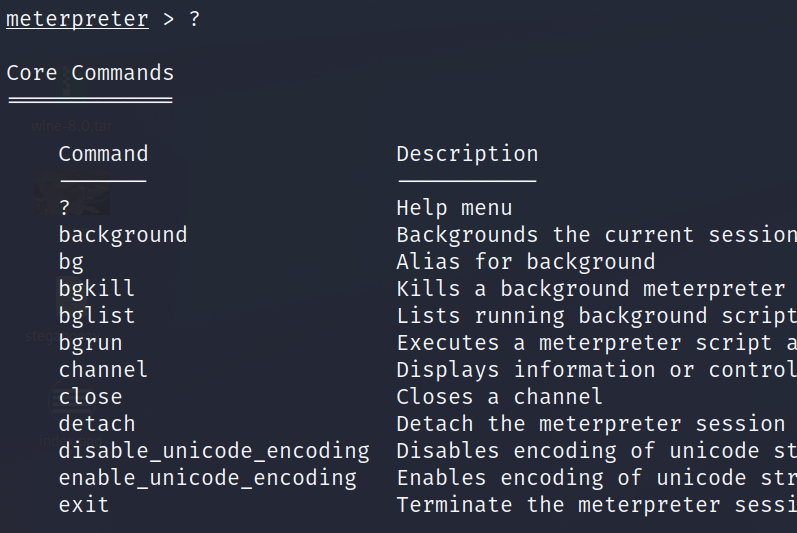Select the bglist command entry
The image size is (797, 533).
(97, 316)
